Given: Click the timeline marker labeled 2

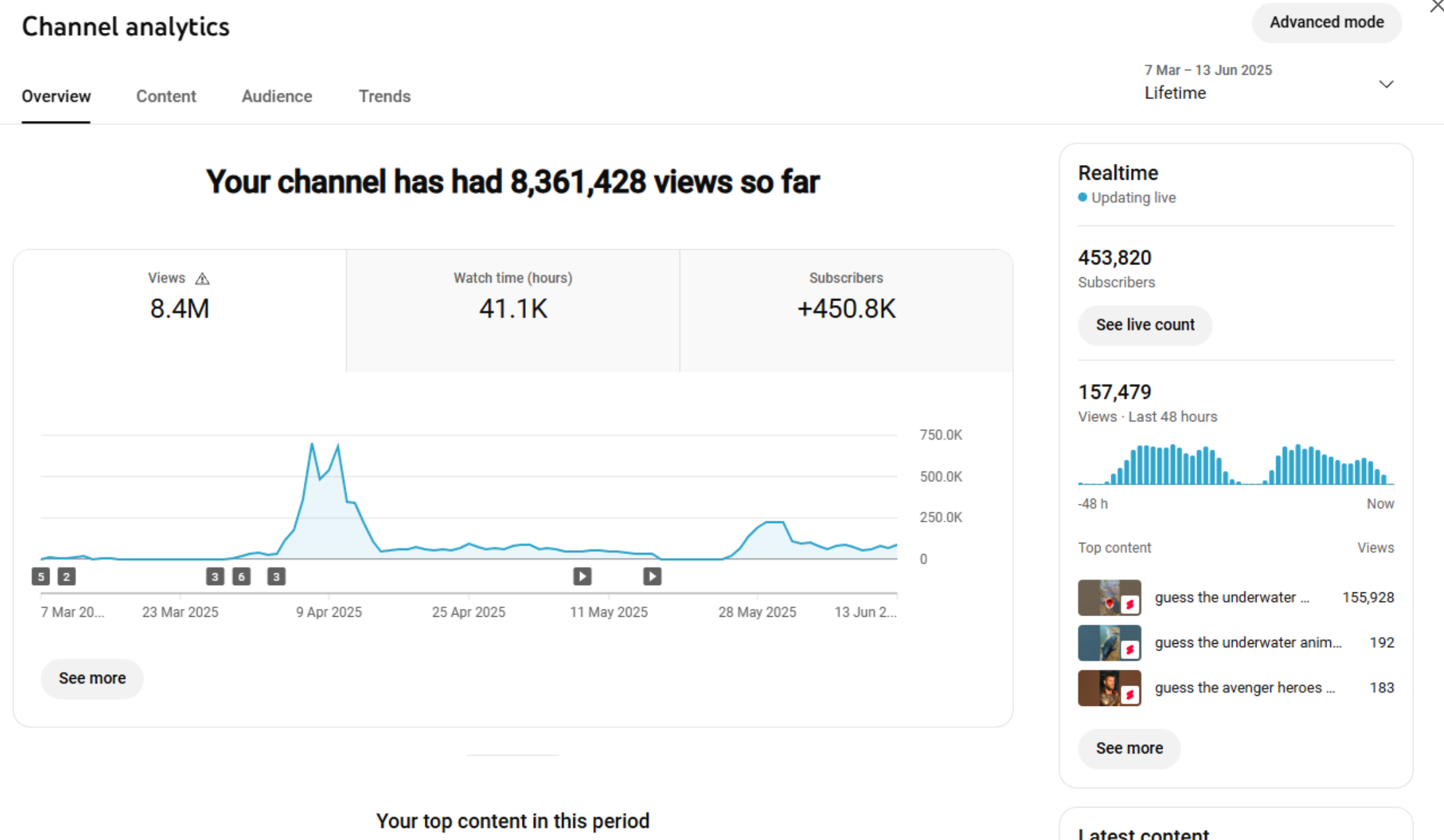Looking at the screenshot, I should pyautogui.click(x=67, y=577).
